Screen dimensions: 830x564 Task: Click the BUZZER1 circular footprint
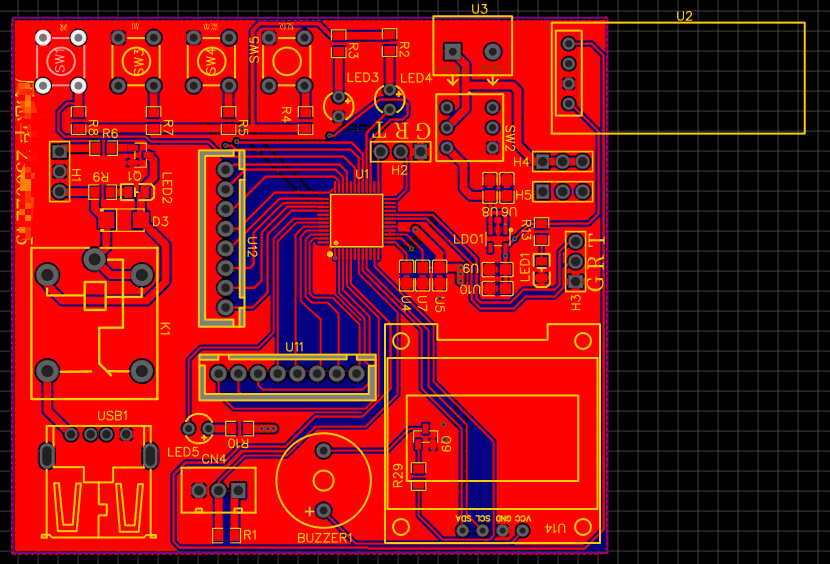323,481
